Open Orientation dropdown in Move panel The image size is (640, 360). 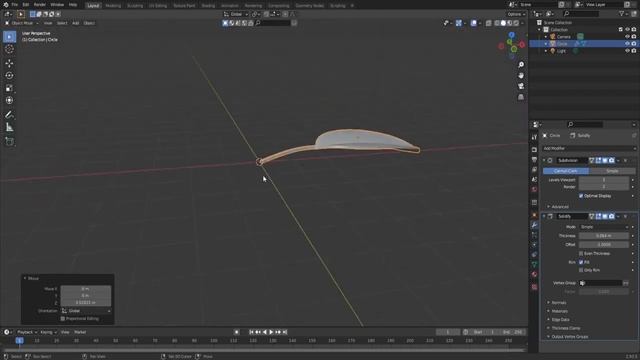pos(86,311)
